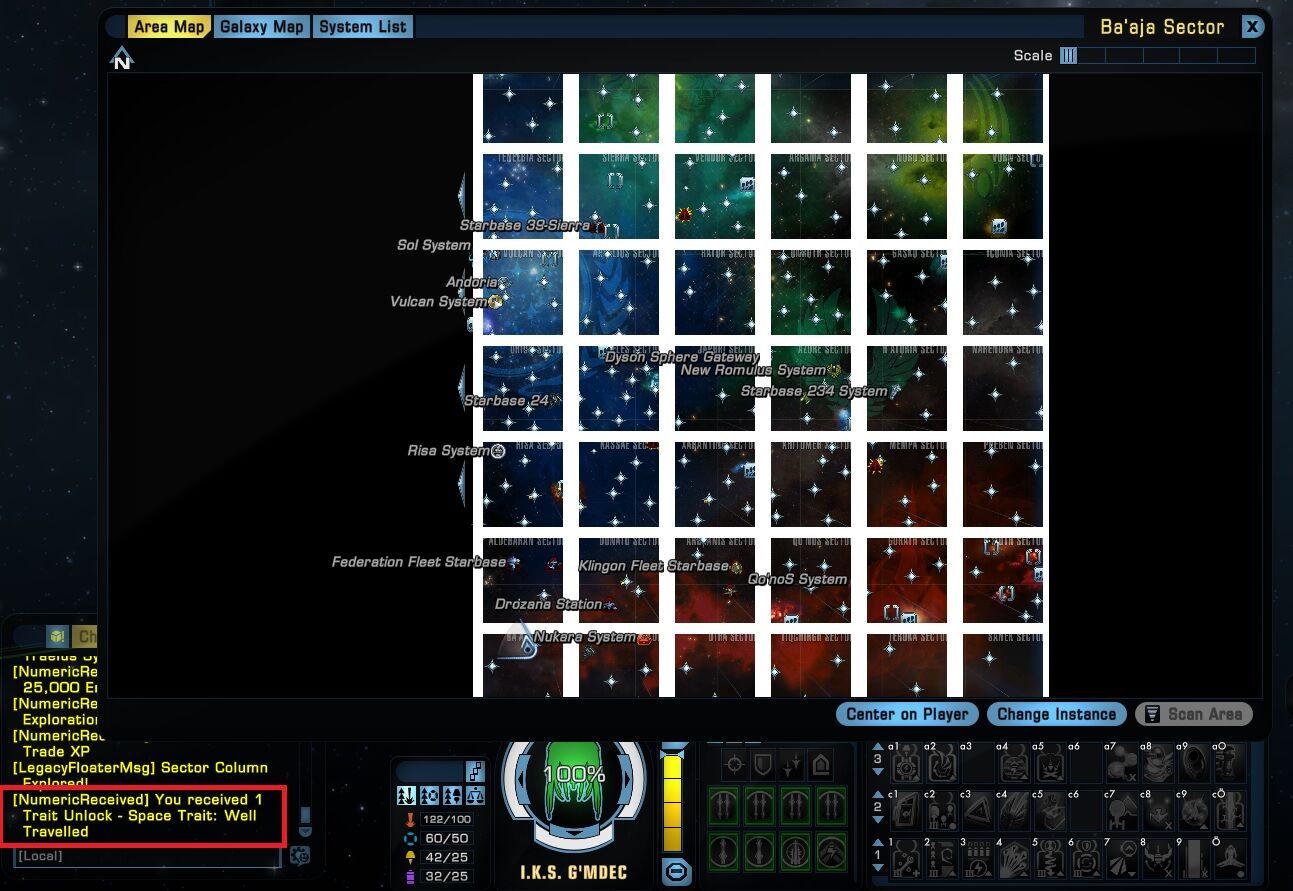Click engines power level 42/25
1293x891 pixels.
click(448, 857)
